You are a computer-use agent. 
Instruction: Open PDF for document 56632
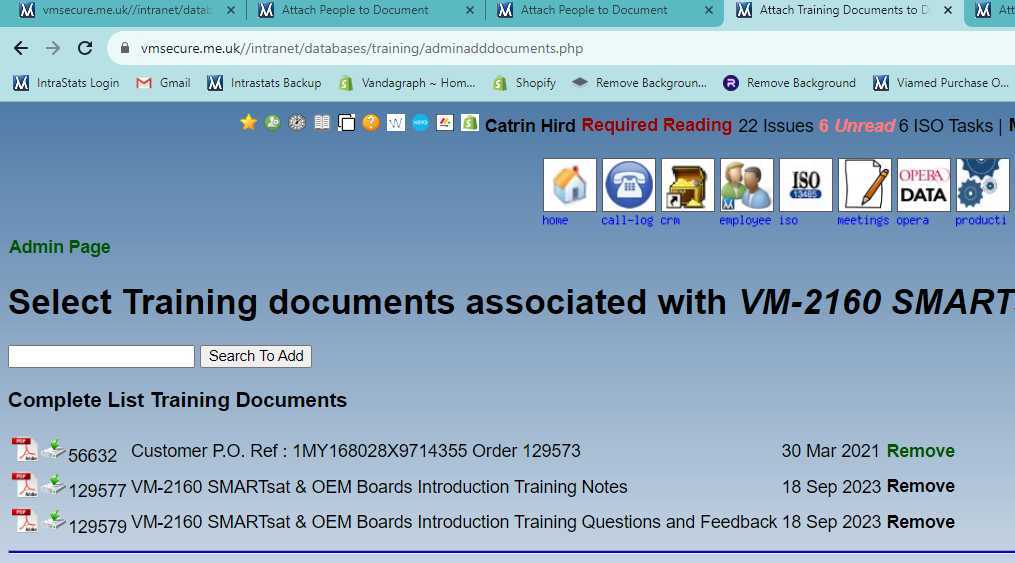click(24, 450)
